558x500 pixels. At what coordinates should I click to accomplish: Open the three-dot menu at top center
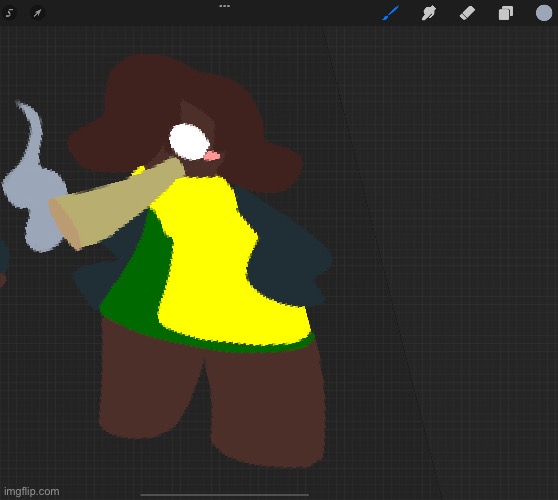pos(225,6)
